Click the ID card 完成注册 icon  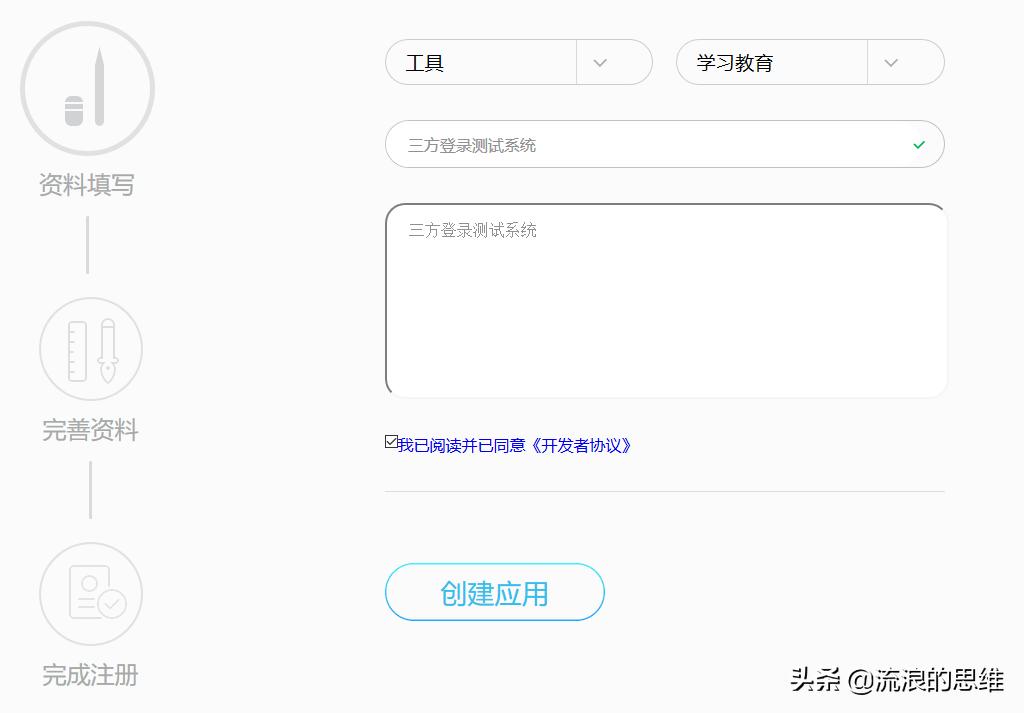click(x=91, y=594)
